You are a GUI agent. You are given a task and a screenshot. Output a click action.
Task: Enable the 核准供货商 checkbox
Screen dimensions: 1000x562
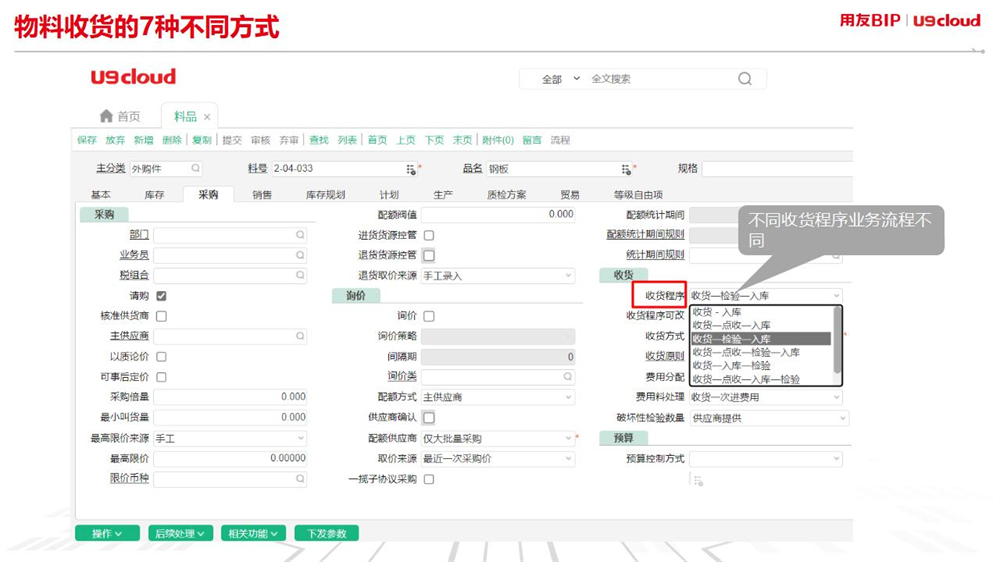[161, 316]
